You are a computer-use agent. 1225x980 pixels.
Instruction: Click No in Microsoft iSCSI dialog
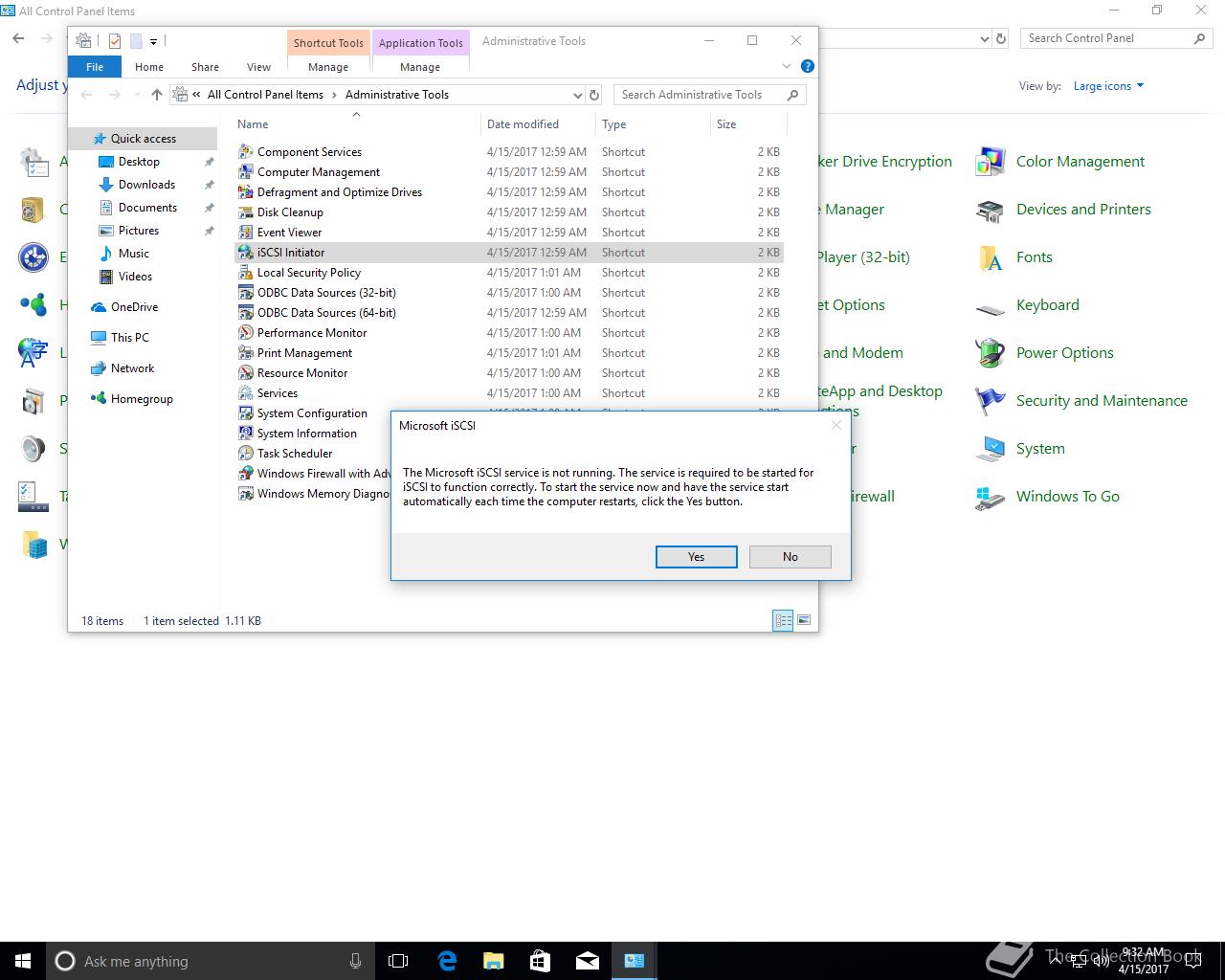pos(790,557)
